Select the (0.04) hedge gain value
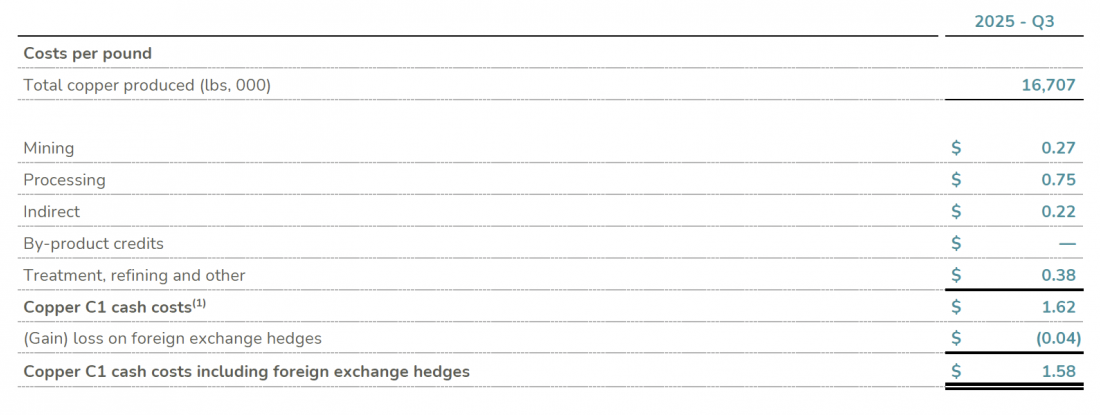The height and width of the screenshot is (415, 1100). pos(1058,339)
